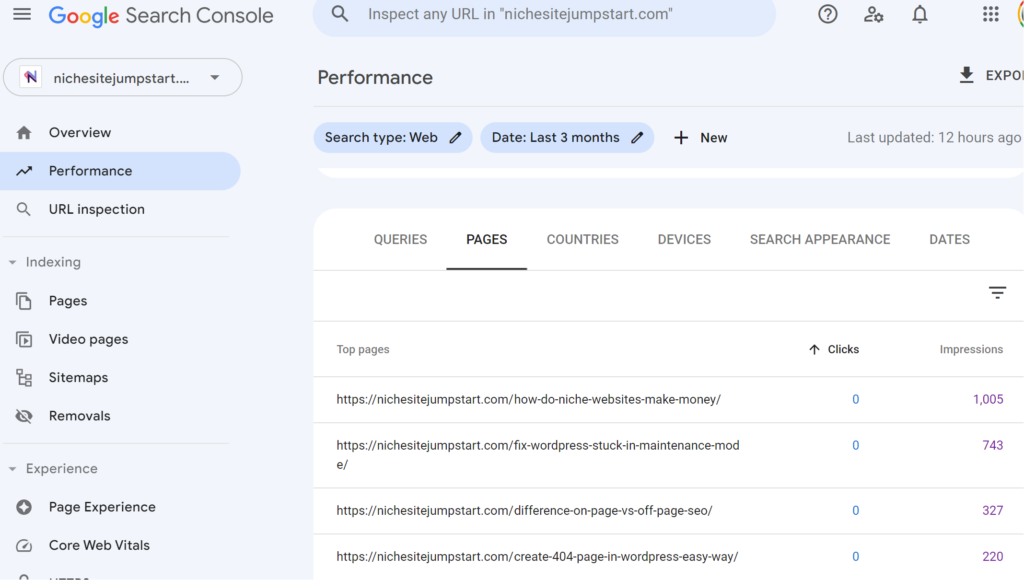Open the notifications bell
This screenshot has width=1024, height=580.
pyautogui.click(x=920, y=14)
